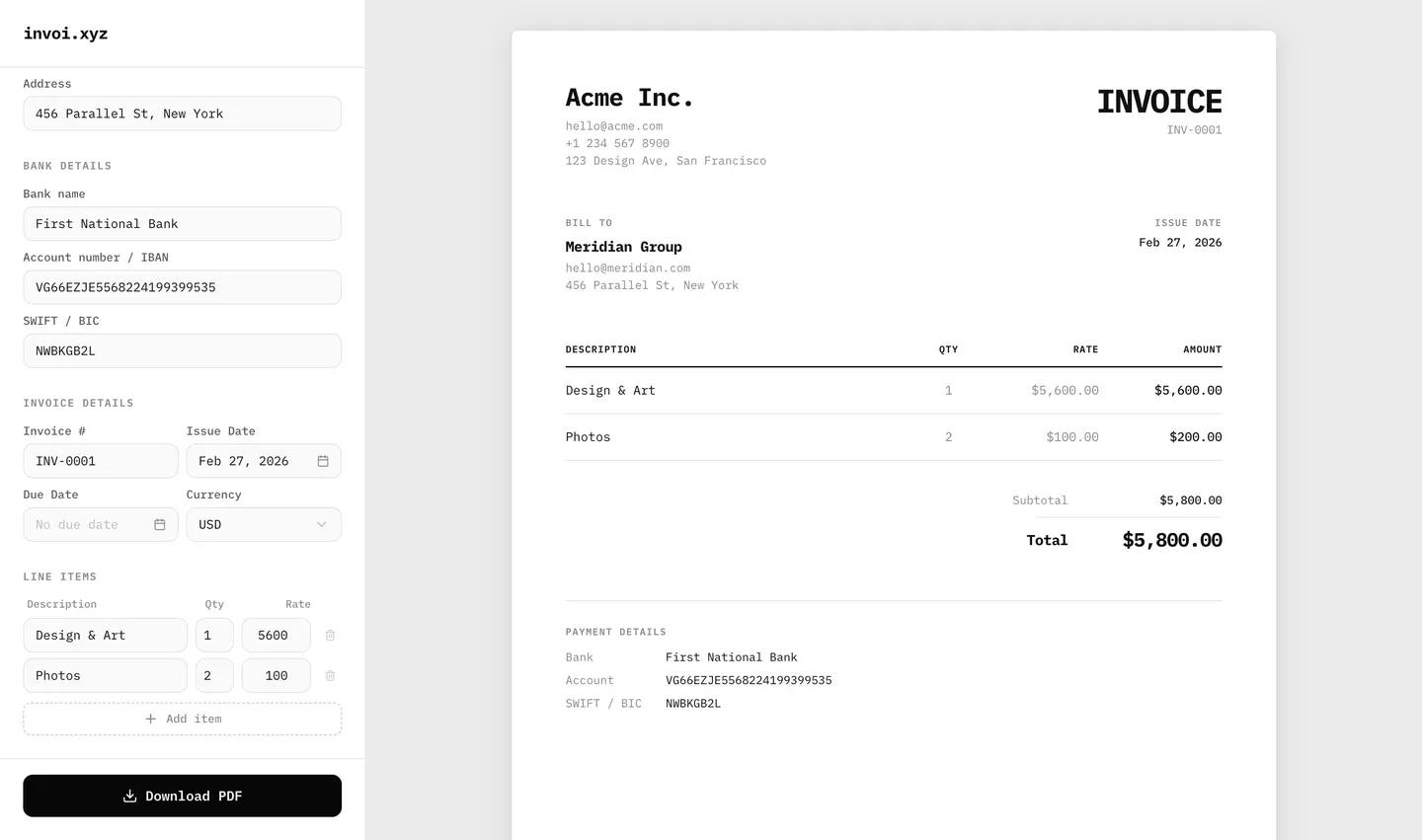
Task: Edit the 5600 rate field
Action: point(276,636)
